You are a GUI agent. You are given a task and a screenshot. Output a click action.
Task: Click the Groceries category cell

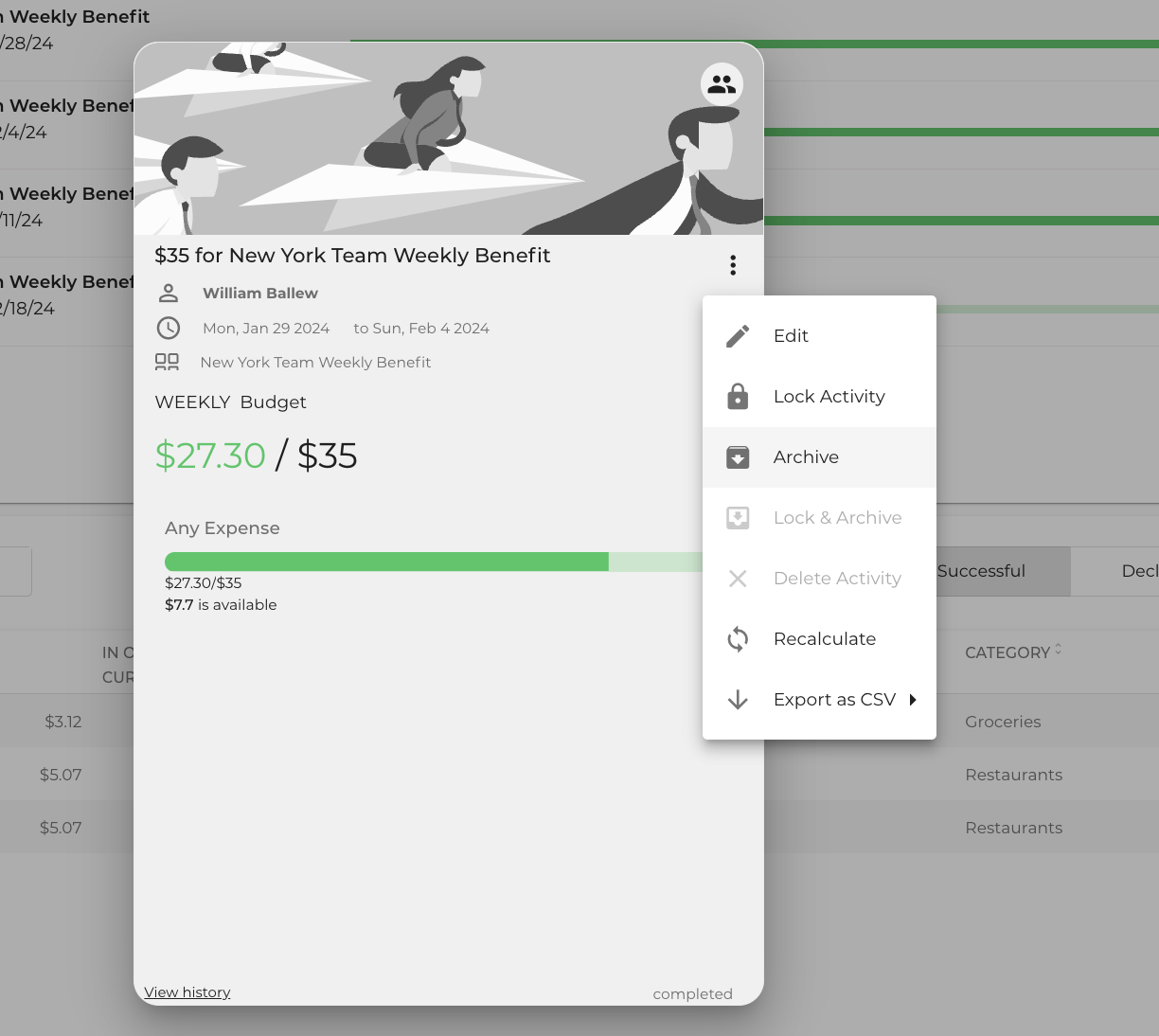tap(1003, 722)
